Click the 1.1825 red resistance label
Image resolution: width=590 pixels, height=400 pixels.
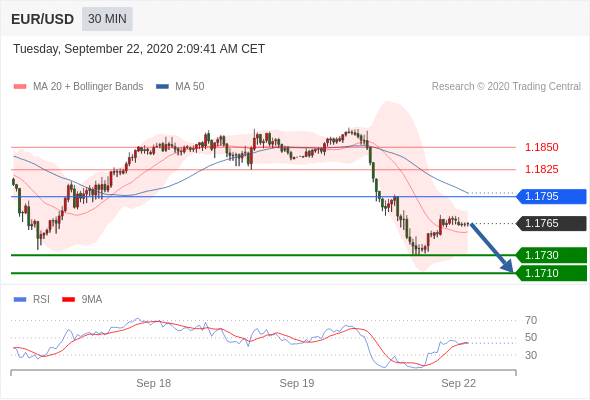pyautogui.click(x=541, y=169)
